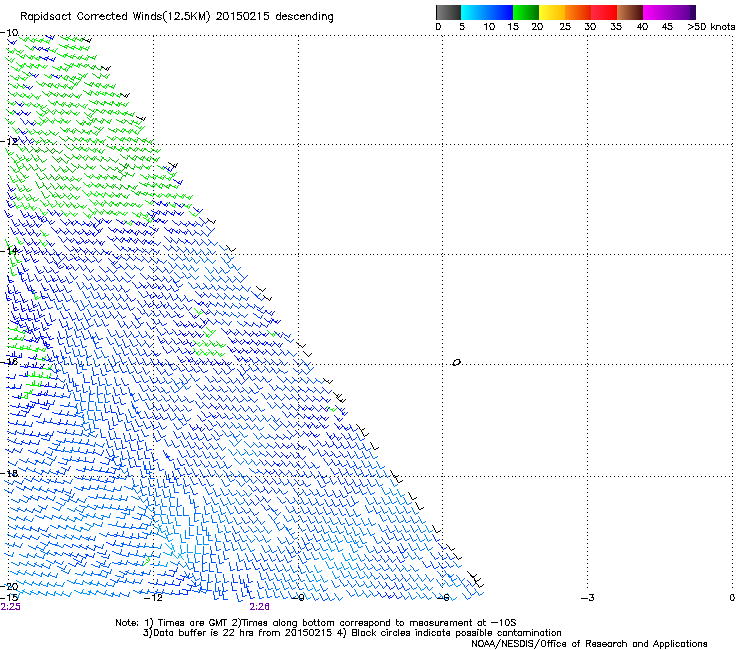Click the chart title 'Rapidscat Corrected Winds(12.5KM)'
The height and width of the screenshot is (650, 740).
click(115, 17)
